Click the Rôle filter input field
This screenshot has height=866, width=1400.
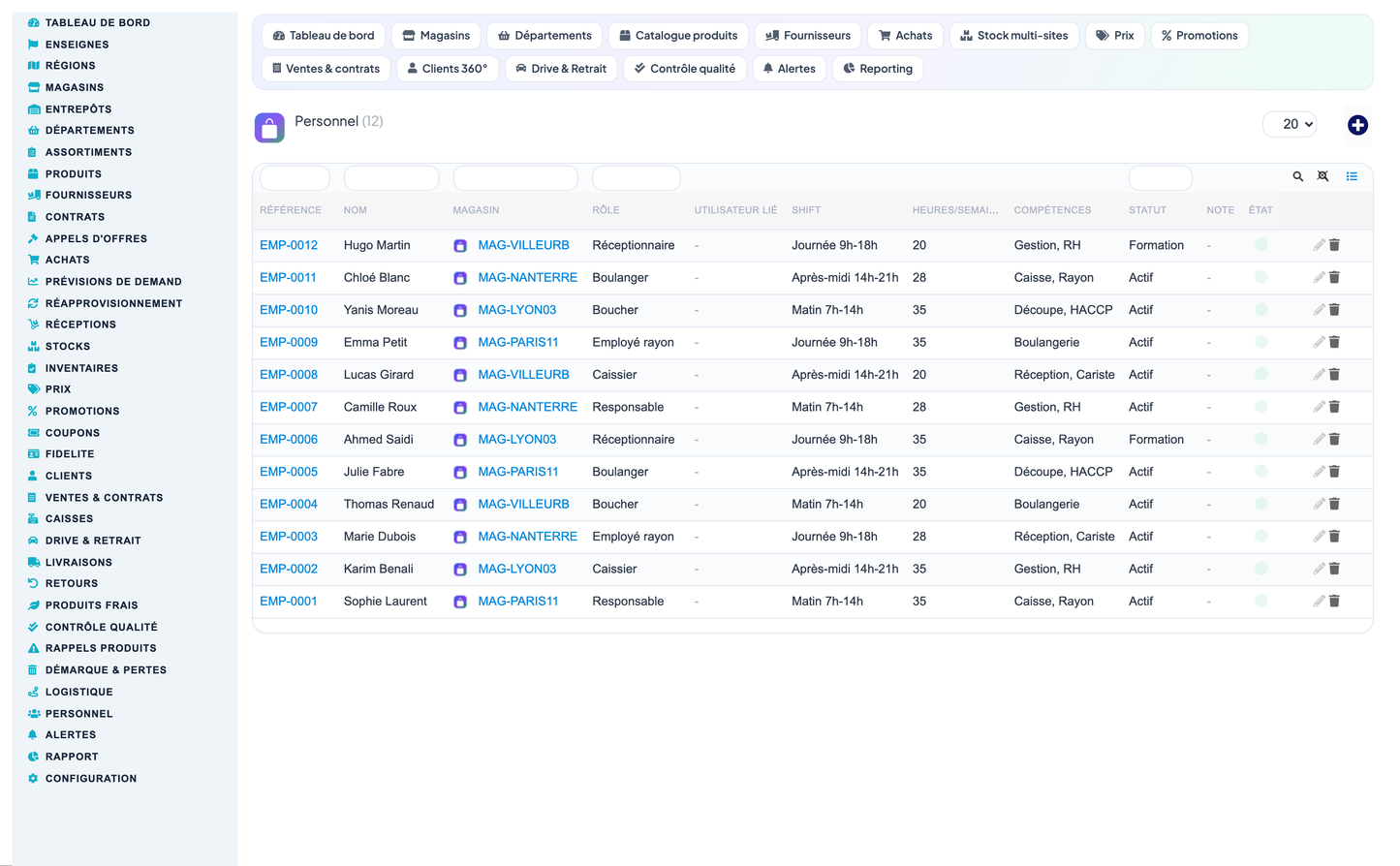coord(636,178)
